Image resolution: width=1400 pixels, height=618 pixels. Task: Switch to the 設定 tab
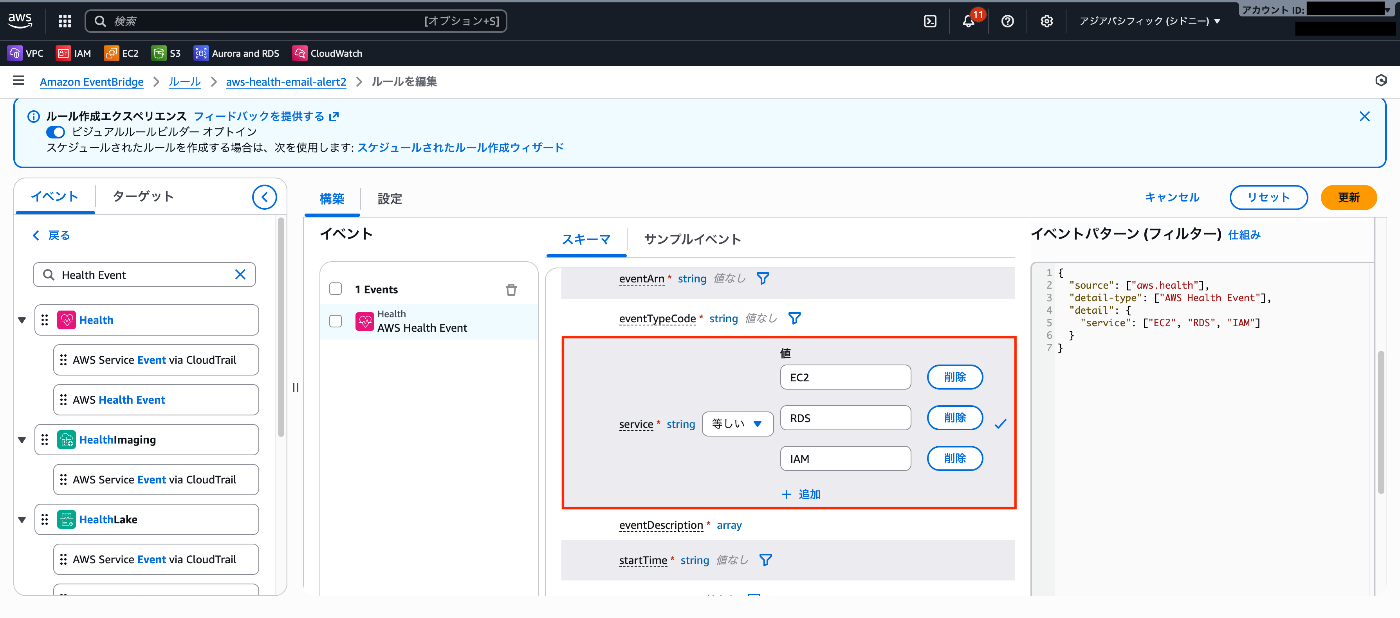(390, 198)
